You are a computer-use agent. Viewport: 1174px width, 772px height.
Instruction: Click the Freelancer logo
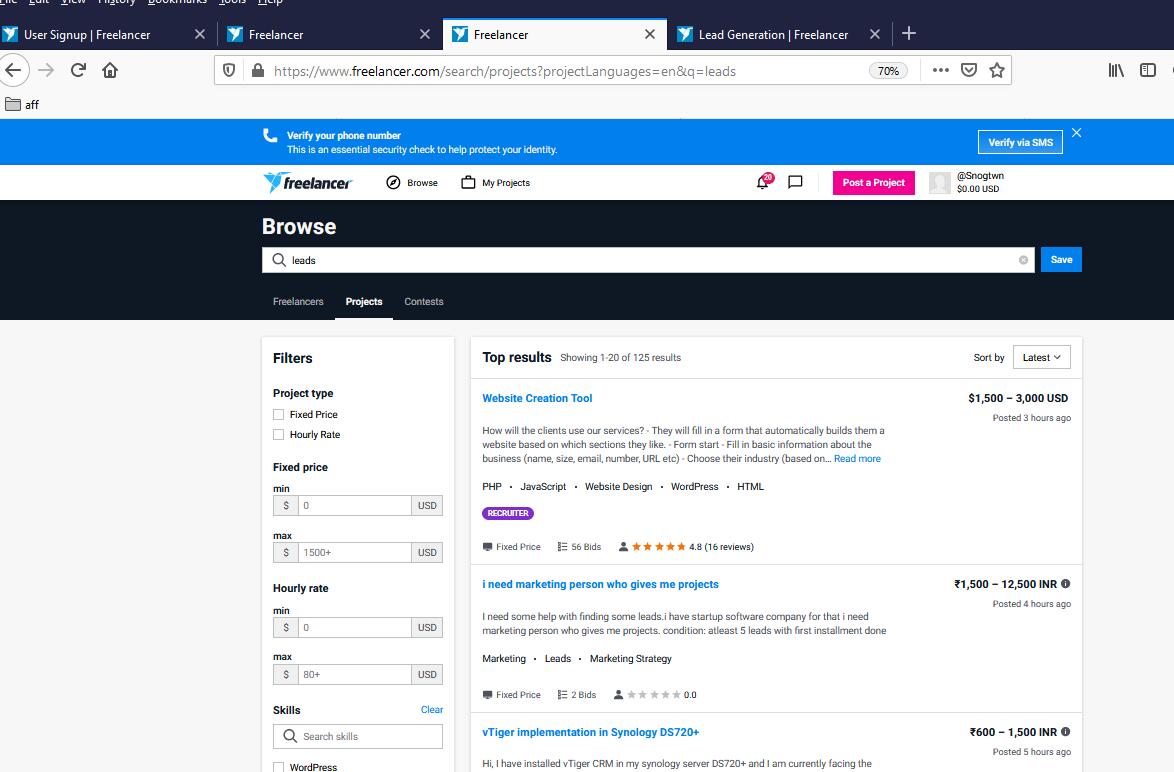pyautogui.click(x=308, y=182)
